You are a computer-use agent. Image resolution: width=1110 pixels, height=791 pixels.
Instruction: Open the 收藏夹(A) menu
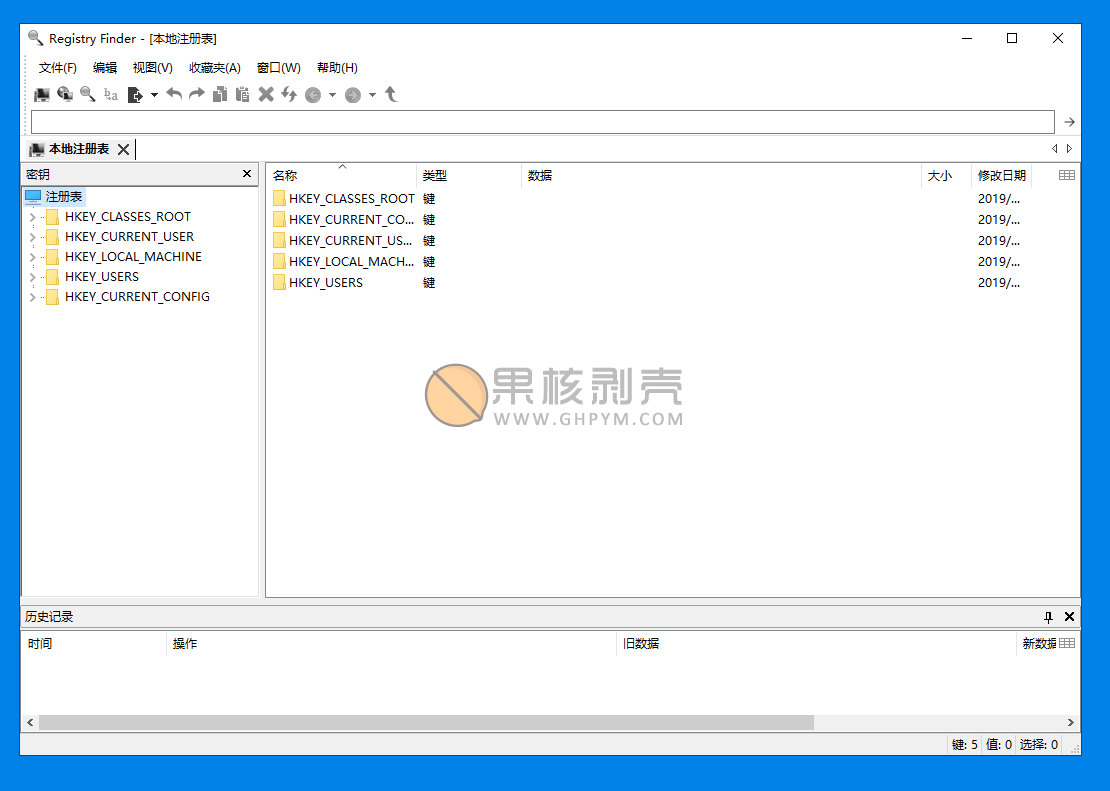click(x=214, y=68)
